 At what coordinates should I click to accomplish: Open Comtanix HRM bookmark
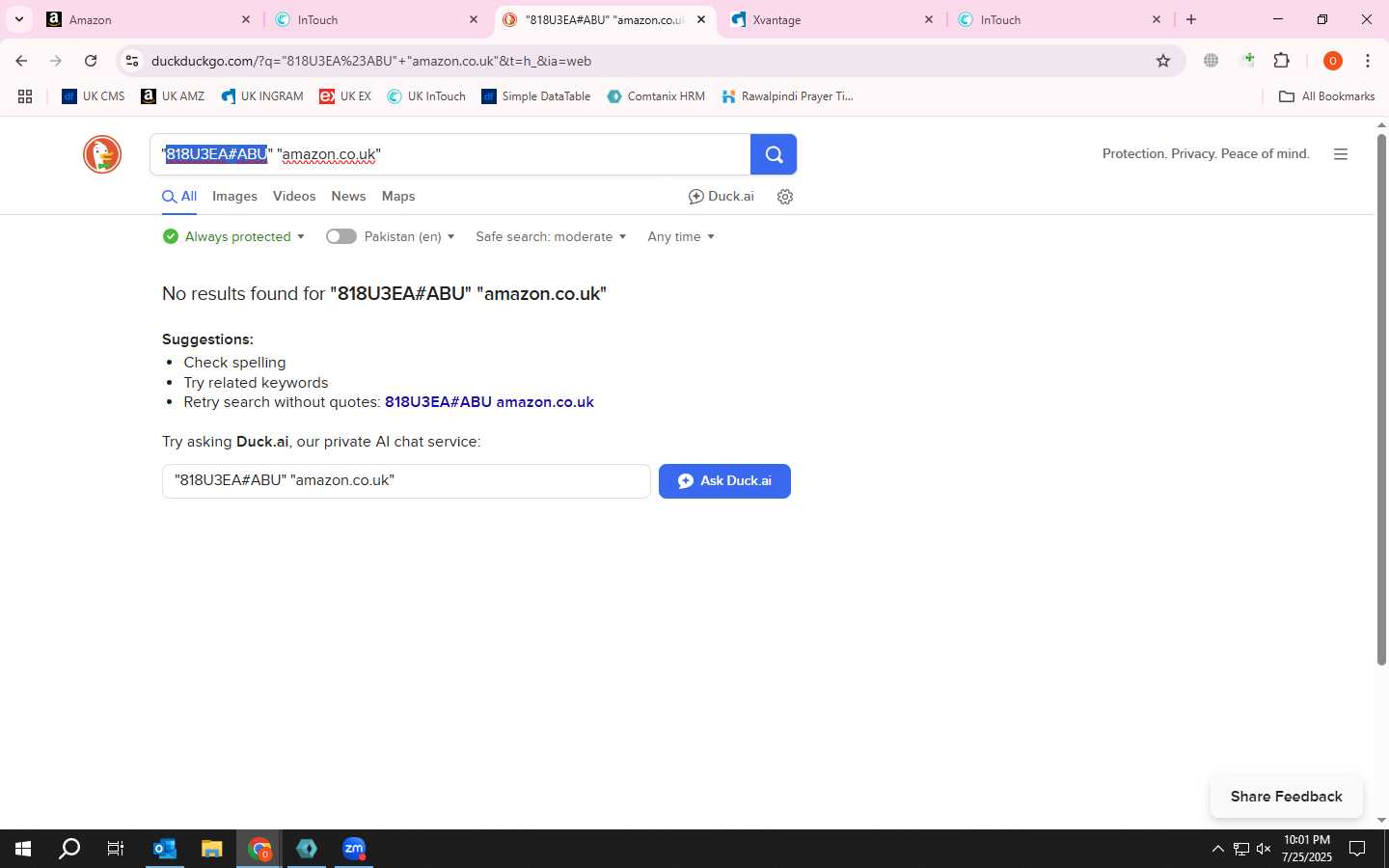tap(656, 96)
